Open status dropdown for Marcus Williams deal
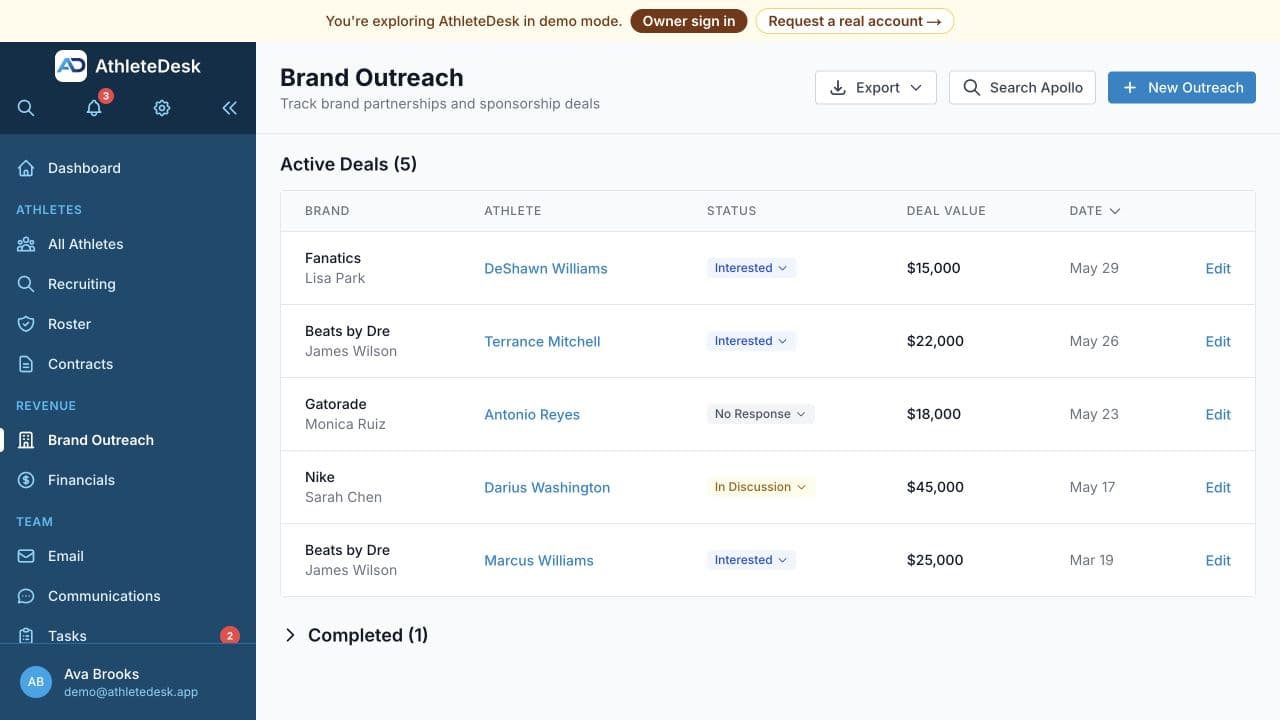1280x720 pixels. point(751,560)
